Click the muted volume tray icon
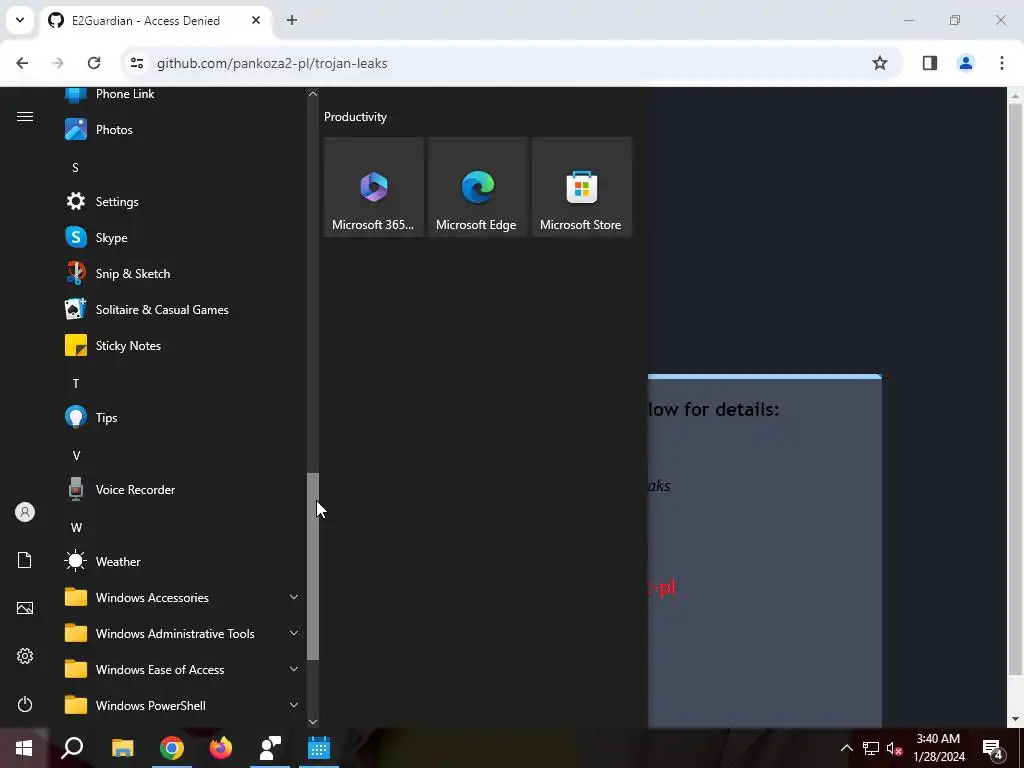 coord(894,748)
